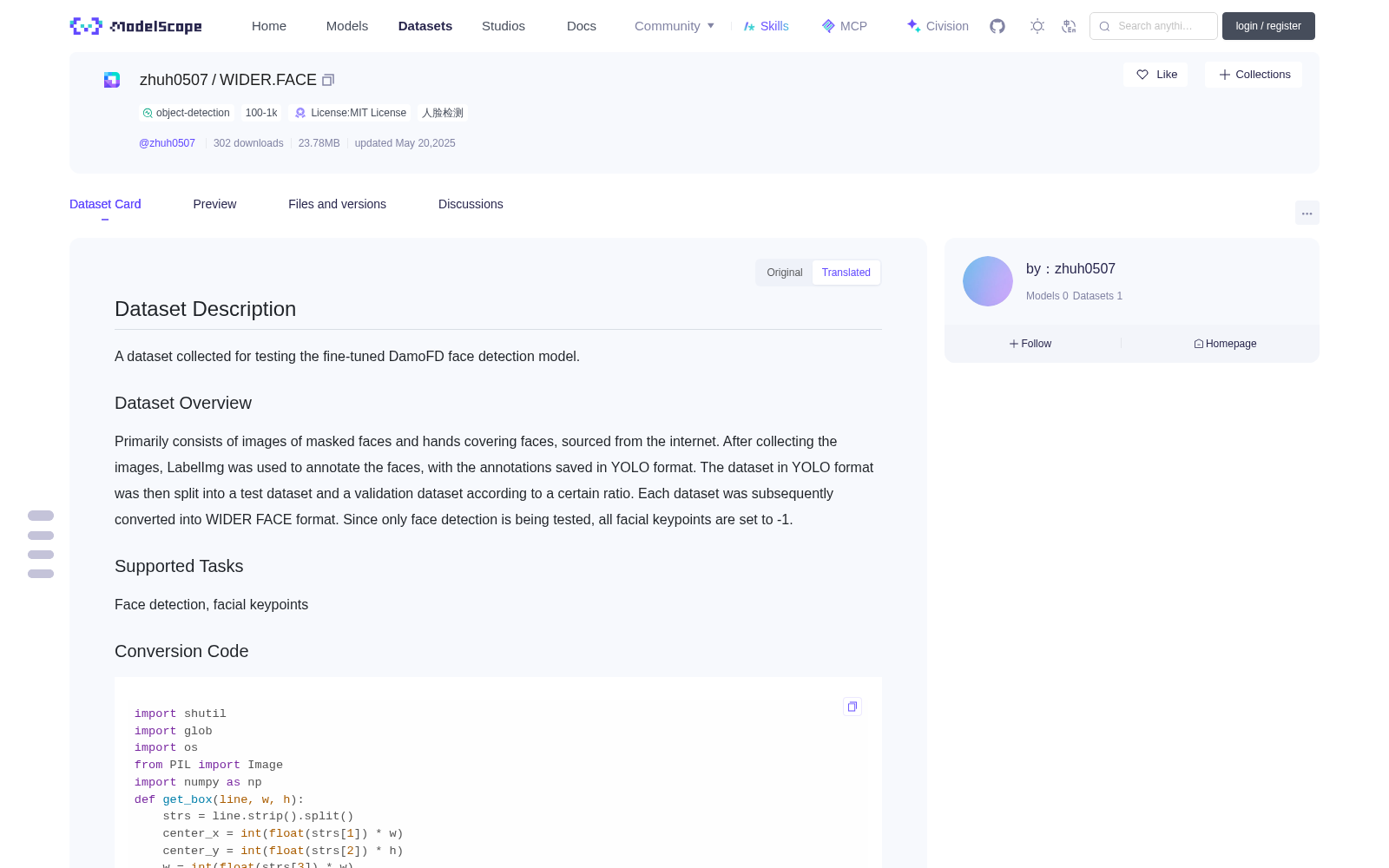The width and height of the screenshot is (1389, 868).
Task: Click the 'Datasets 1' count
Action: click(x=1097, y=296)
